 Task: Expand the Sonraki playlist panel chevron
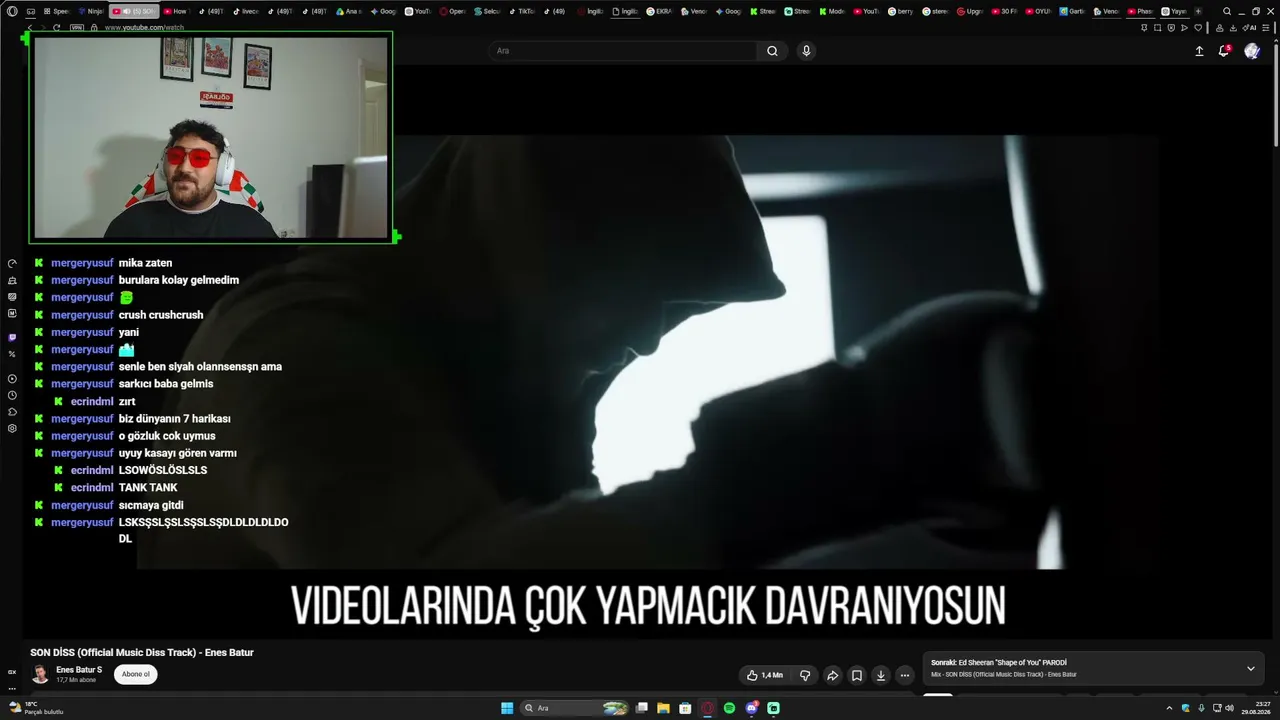(x=1250, y=668)
